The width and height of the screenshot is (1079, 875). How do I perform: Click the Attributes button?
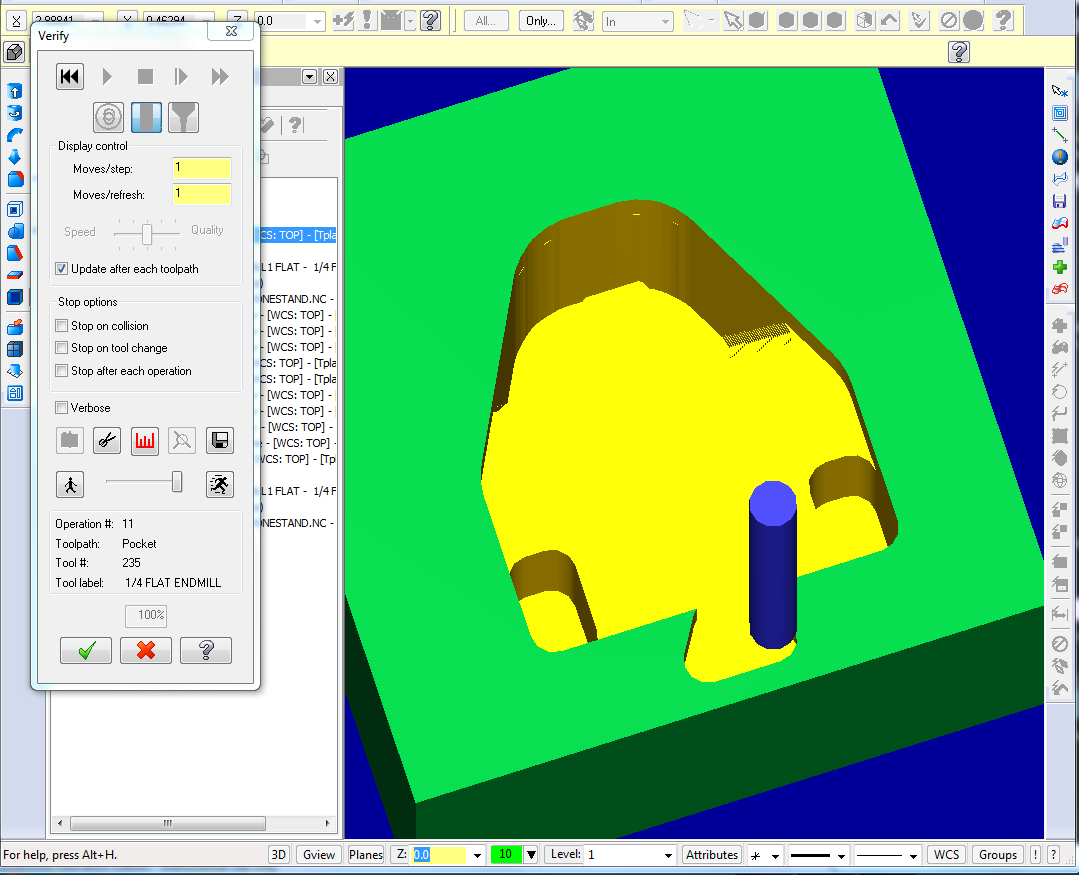click(x=711, y=855)
